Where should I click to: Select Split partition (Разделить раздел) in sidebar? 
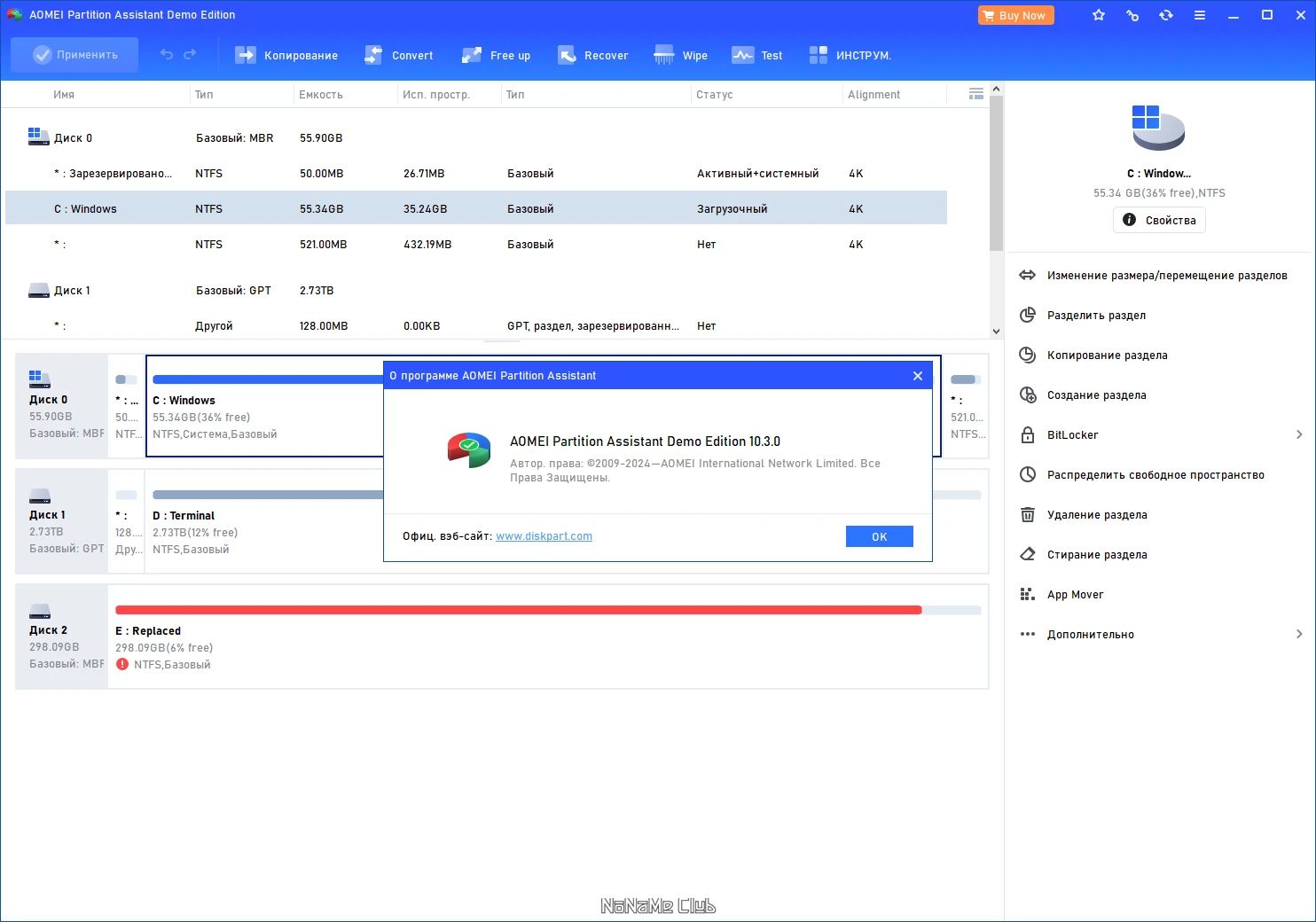point(1096,316)
